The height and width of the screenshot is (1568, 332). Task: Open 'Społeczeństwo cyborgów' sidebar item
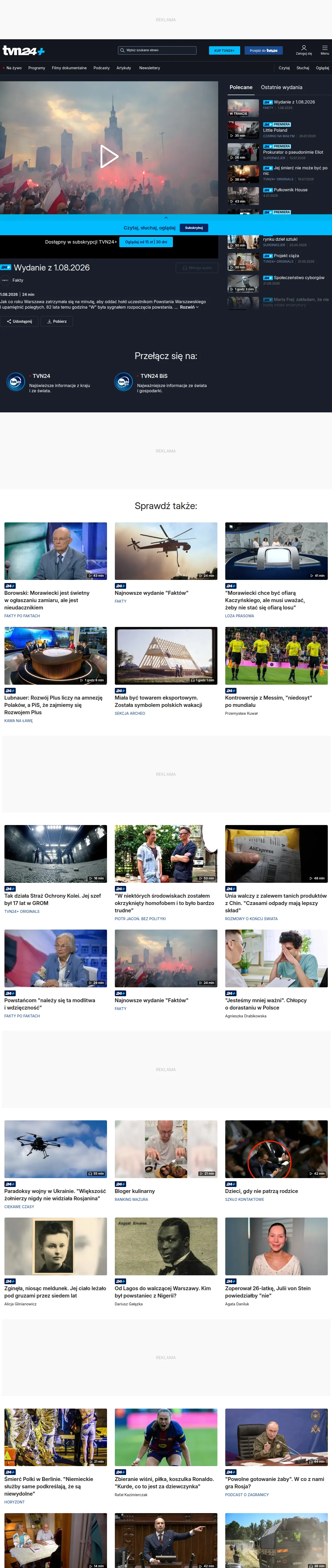[299, 278]
